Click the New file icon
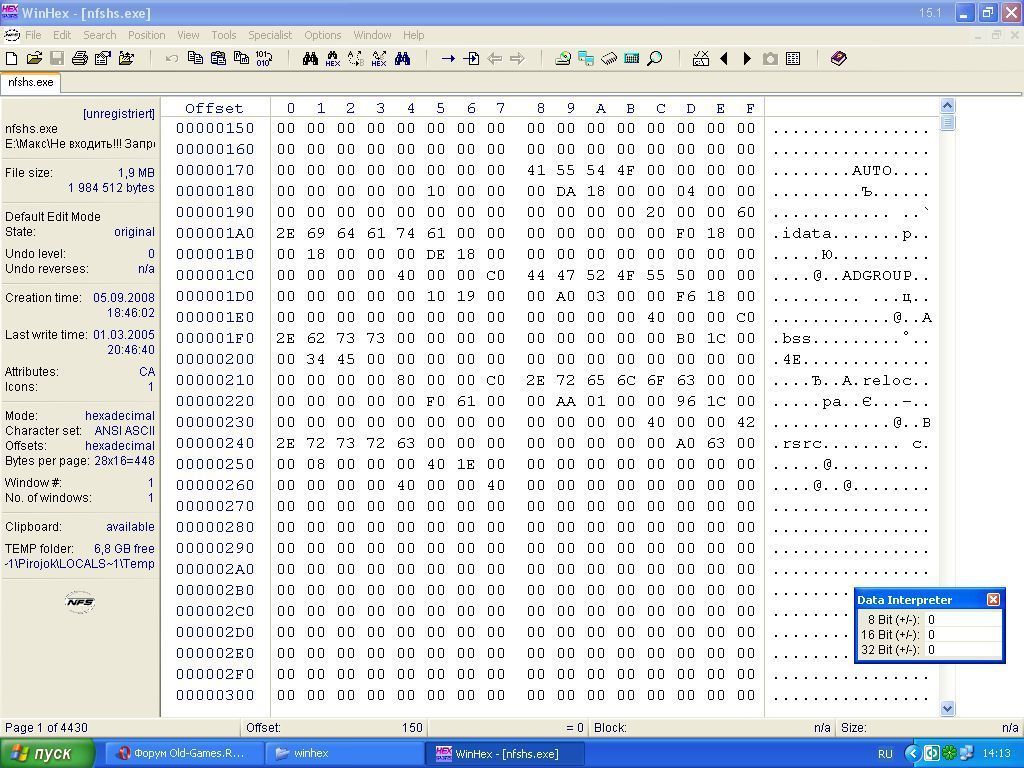Image resolution: width=1024 pixels, height=768 pixels. [12, 59]
